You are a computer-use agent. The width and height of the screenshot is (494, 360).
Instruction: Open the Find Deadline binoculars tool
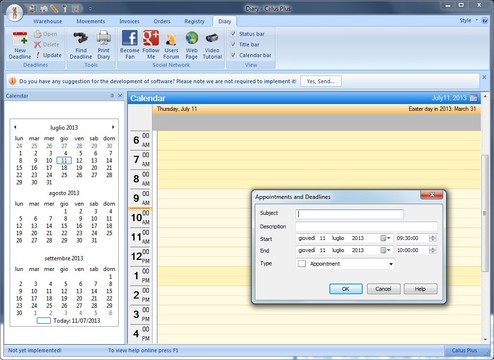point(81,38)
